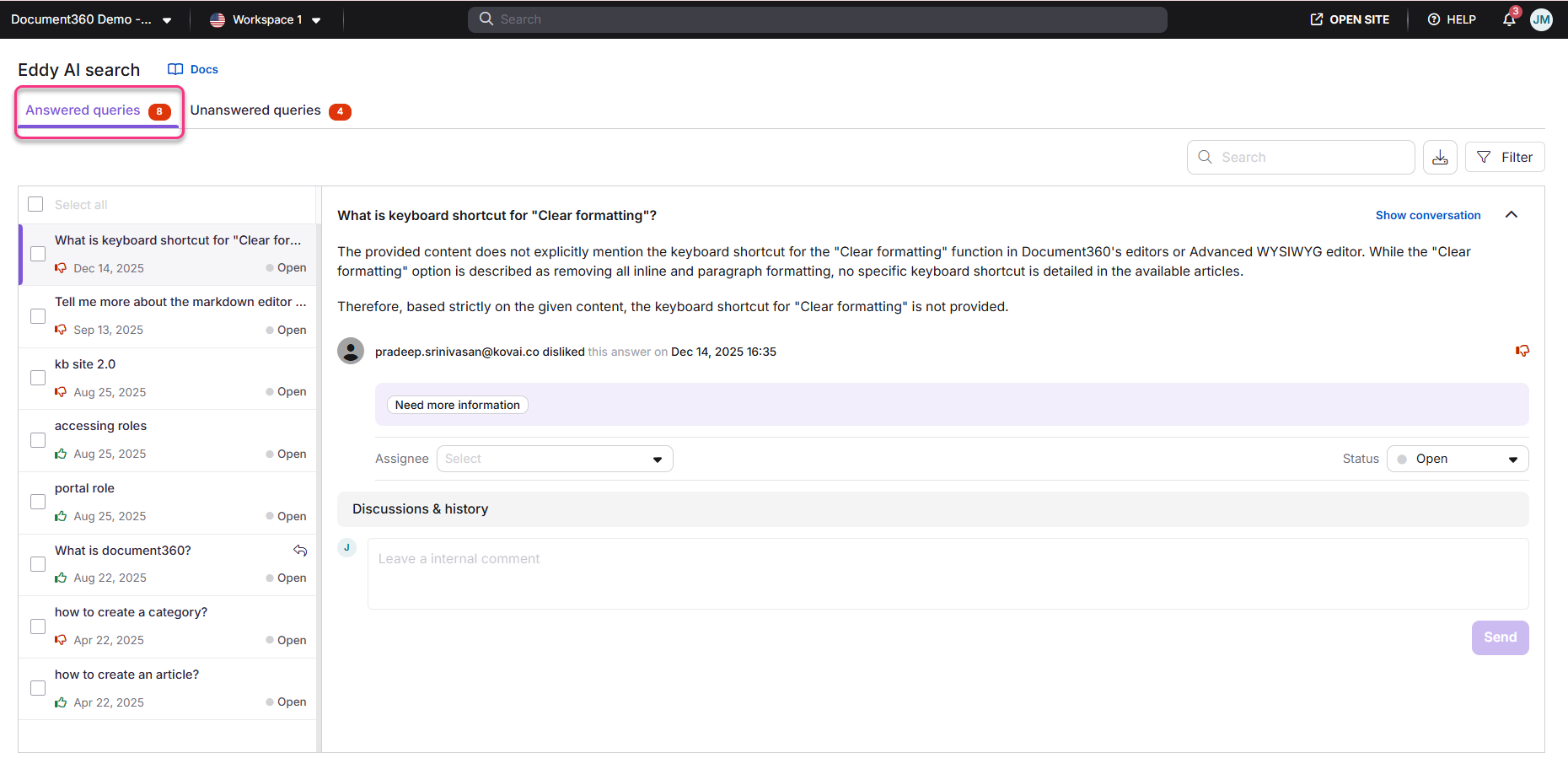
Task: Open the Assignee Select dropdown
Action: [554, 458]
